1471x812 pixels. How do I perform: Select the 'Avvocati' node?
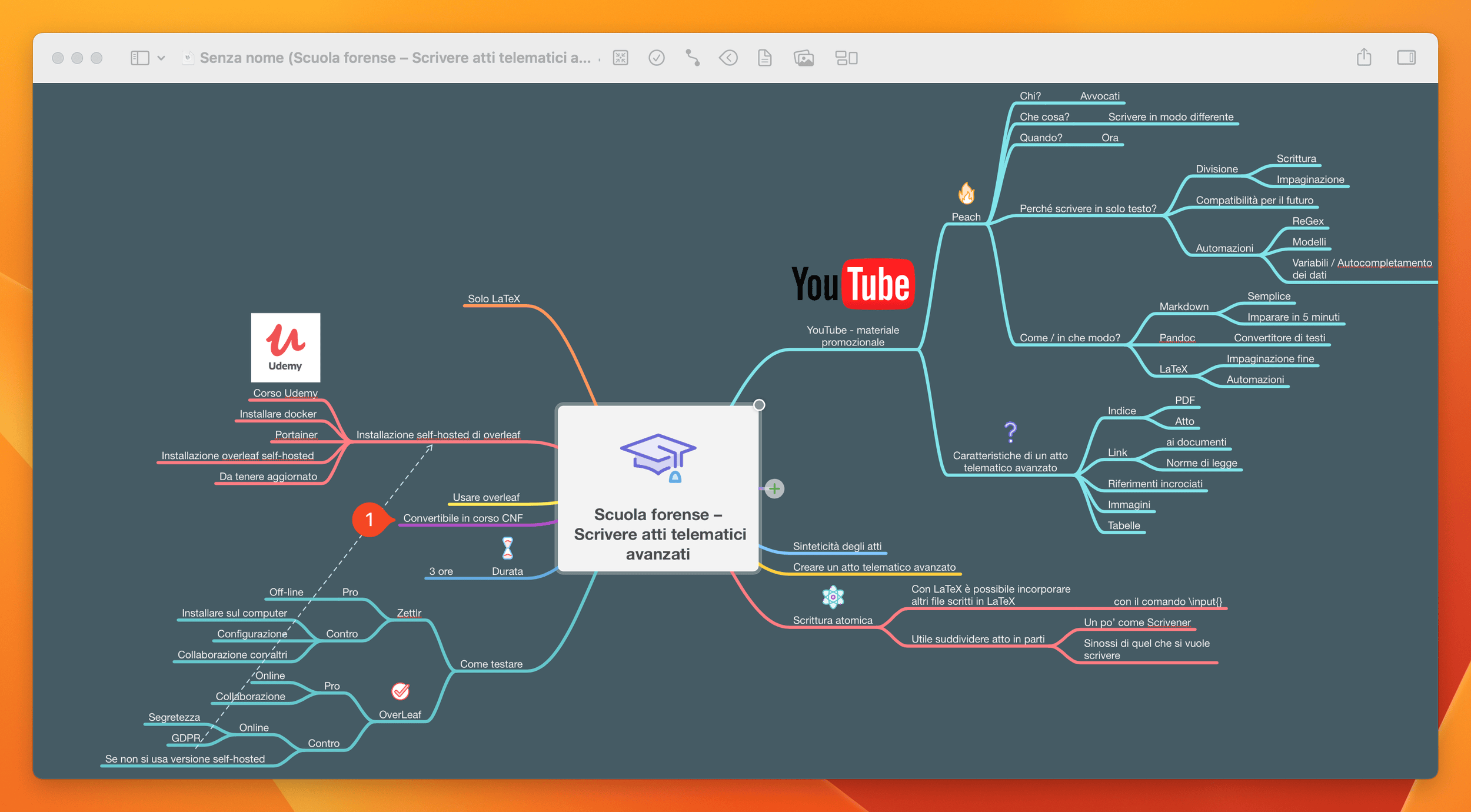click(x=1100, y=96)
